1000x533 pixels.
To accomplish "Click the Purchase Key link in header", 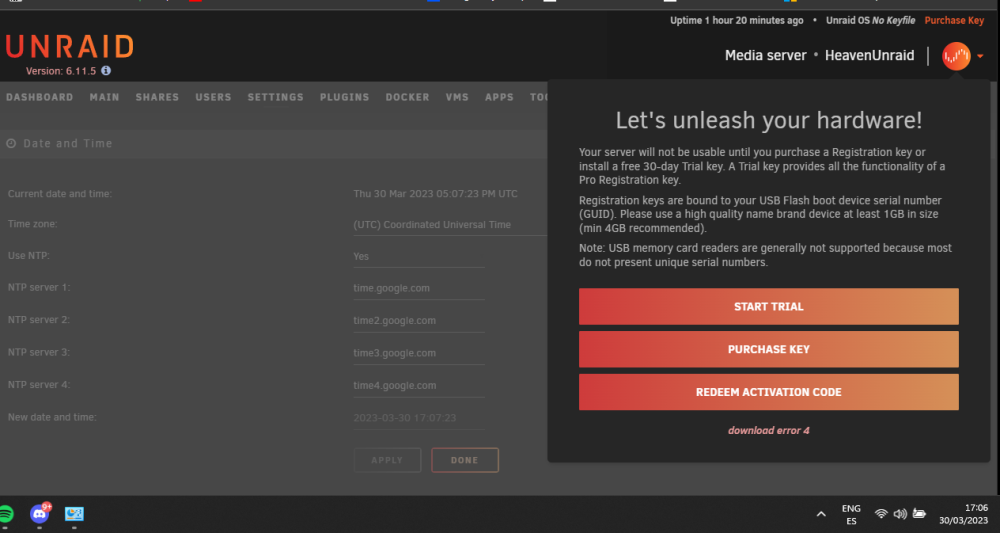I will [x=954, y=20].
